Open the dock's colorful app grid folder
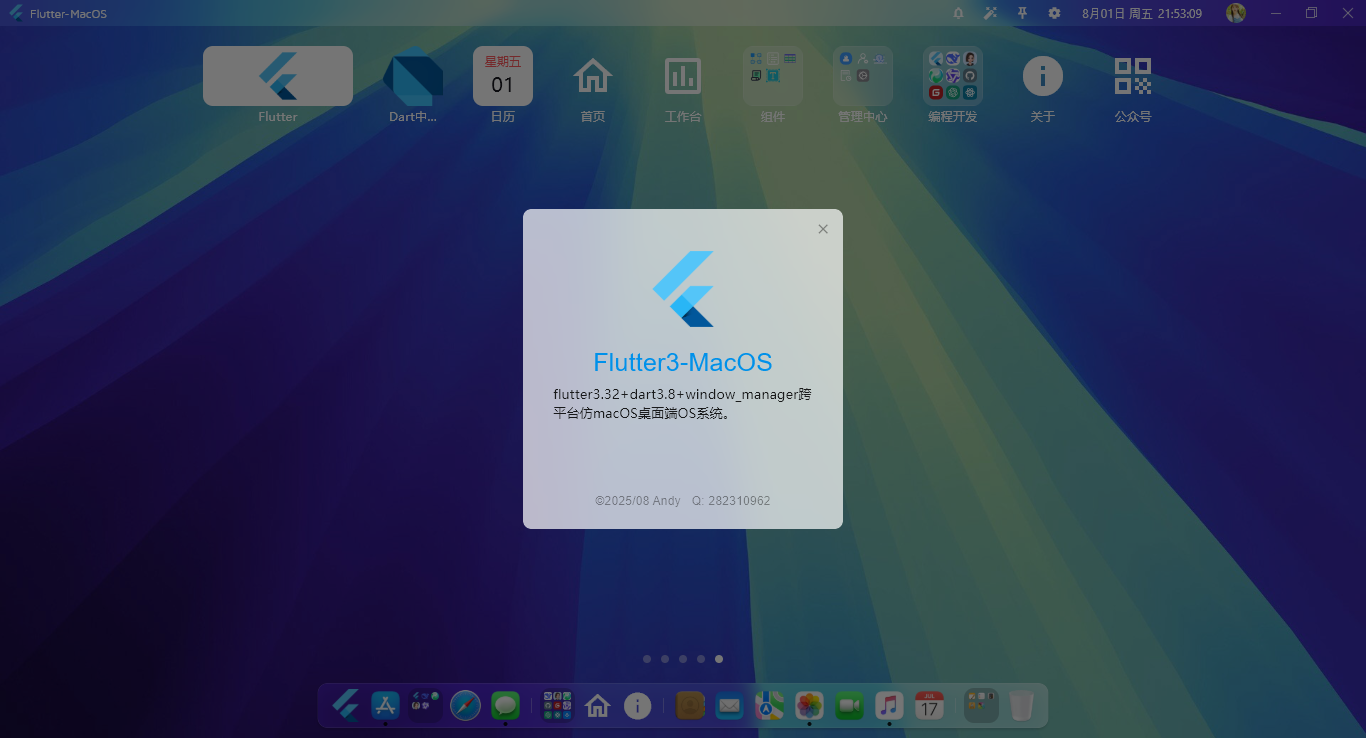 [557, 705]
